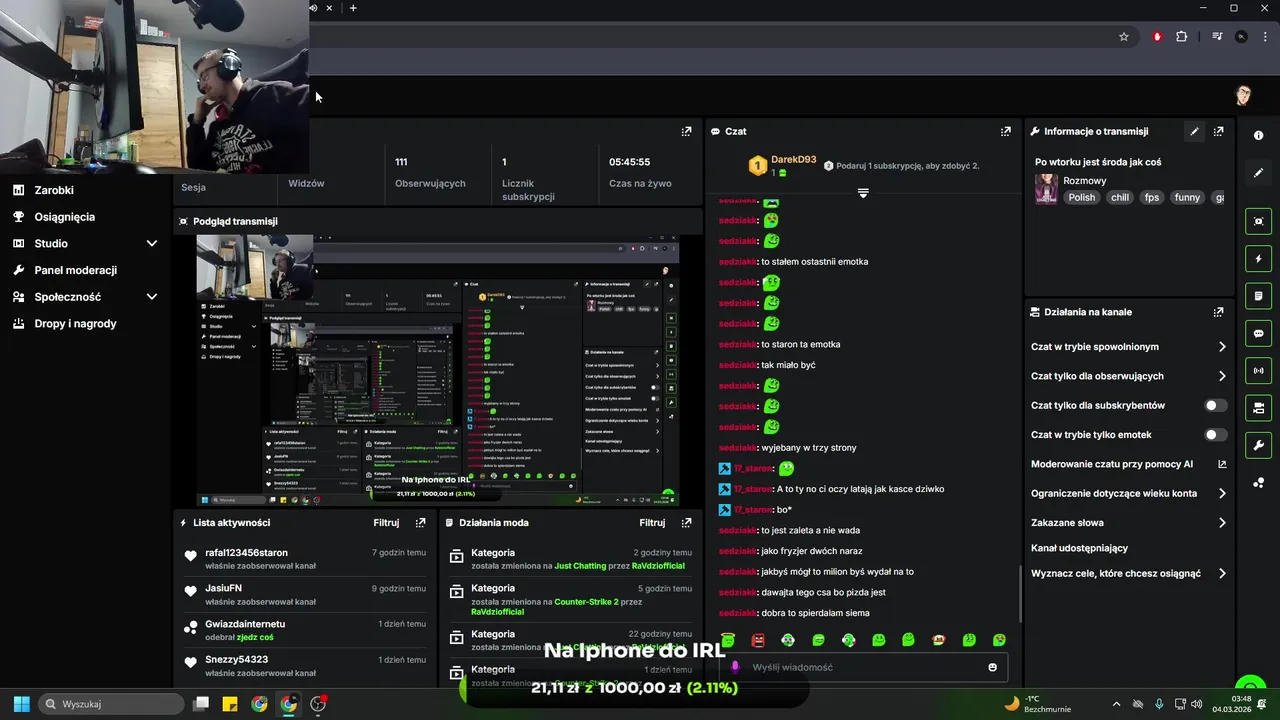Edit stream info with pencil icon in panel header
Screen dimensions: 1280x720
click(x=1194, y=131)
